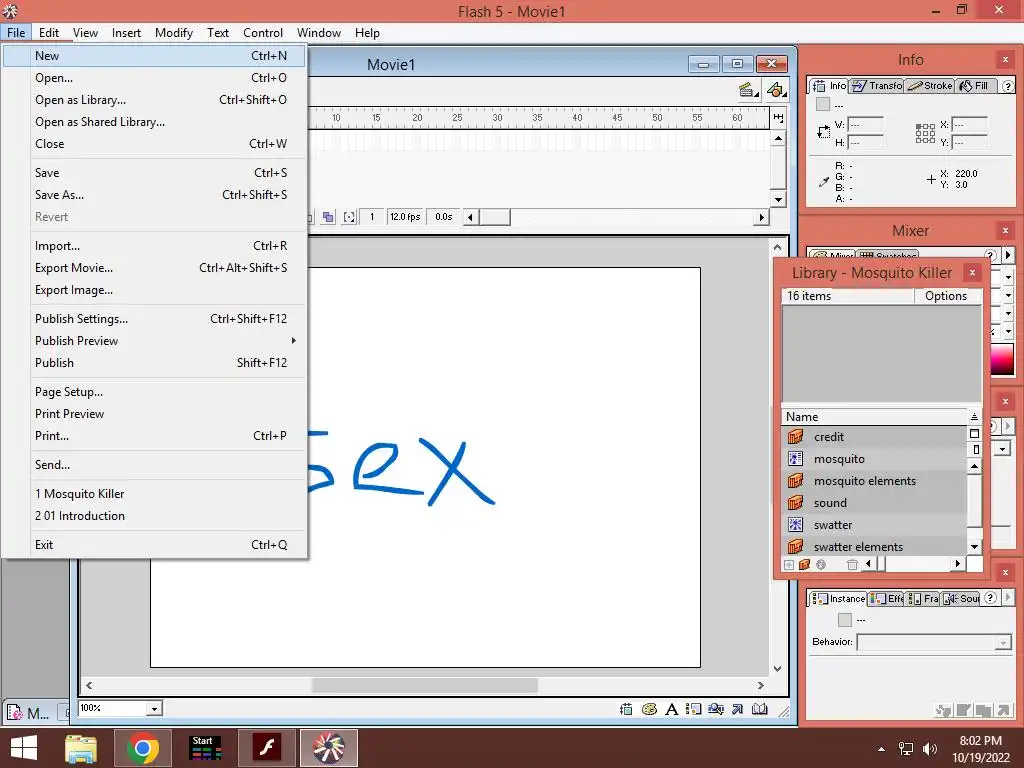Screen dimensions: 1024x768
Task: Open the Modify menu in menu bar
Action: [174, 33]
